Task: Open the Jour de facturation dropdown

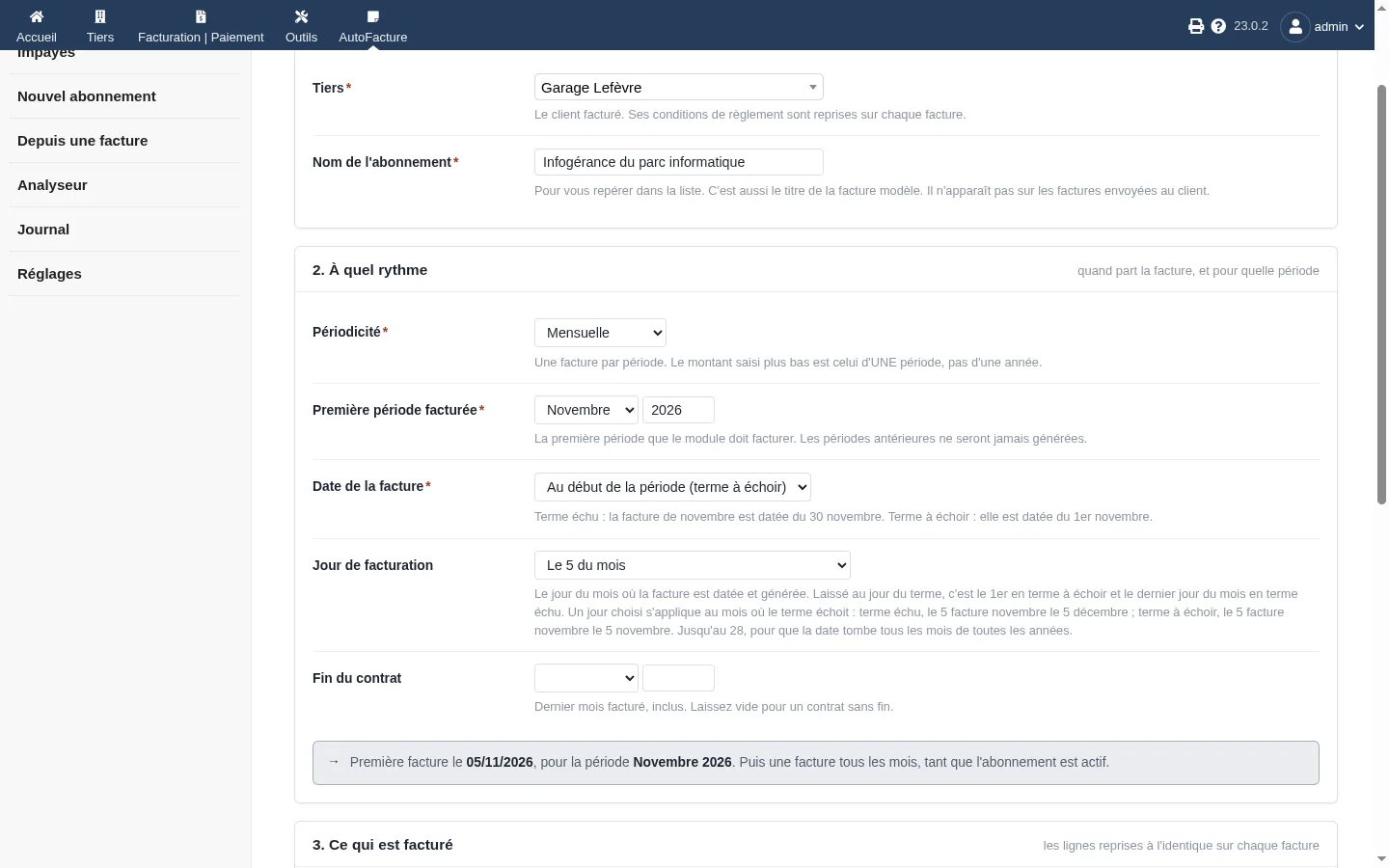Action: (x=693, y=565)
